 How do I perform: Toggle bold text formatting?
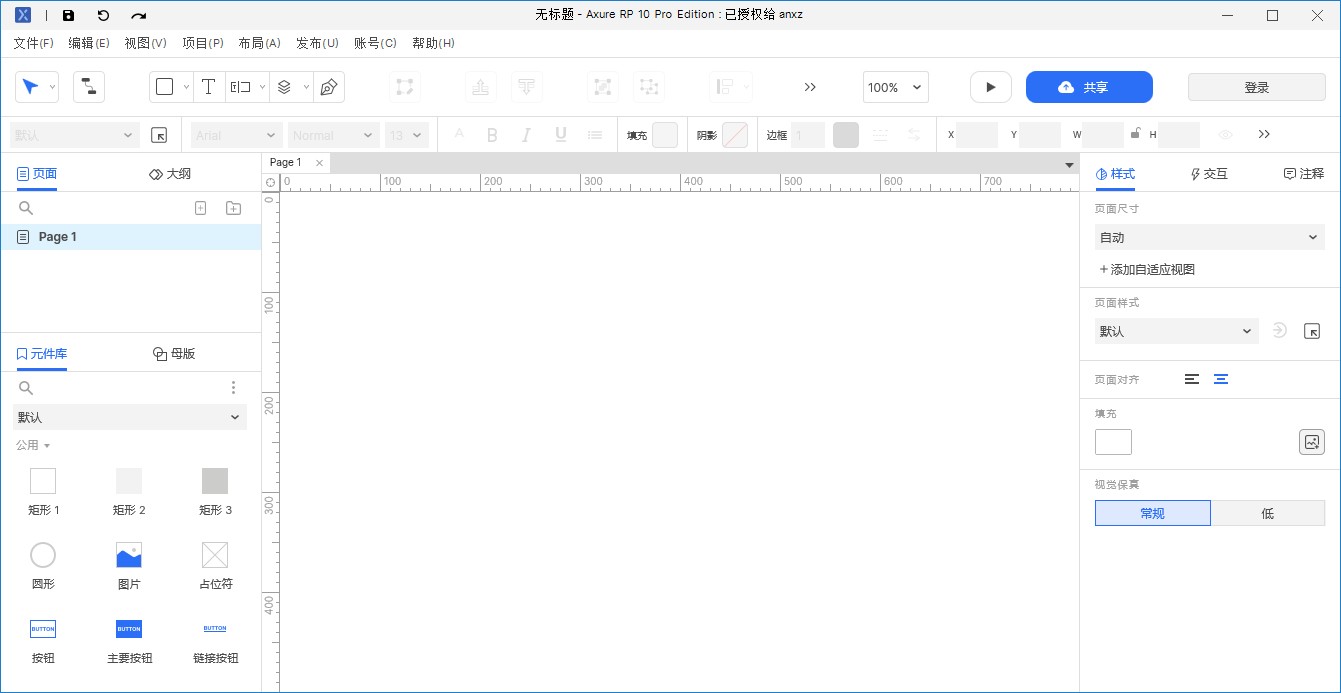tap(492, 134)
